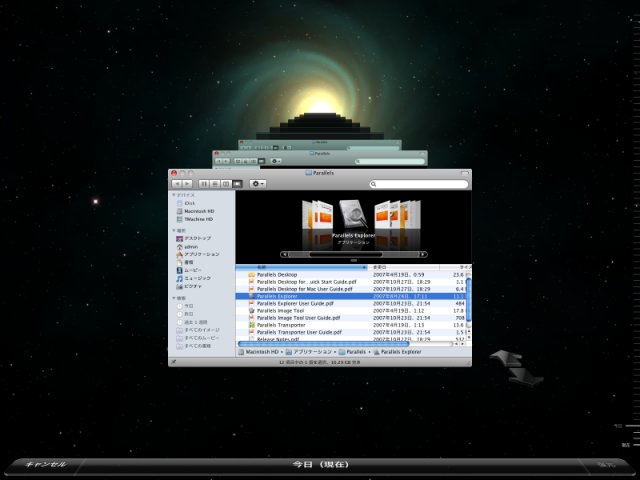This screenshot has height=480, width=640.
Task: Select the Parallels Image Tool application row
Action: [x=351, y=311]
